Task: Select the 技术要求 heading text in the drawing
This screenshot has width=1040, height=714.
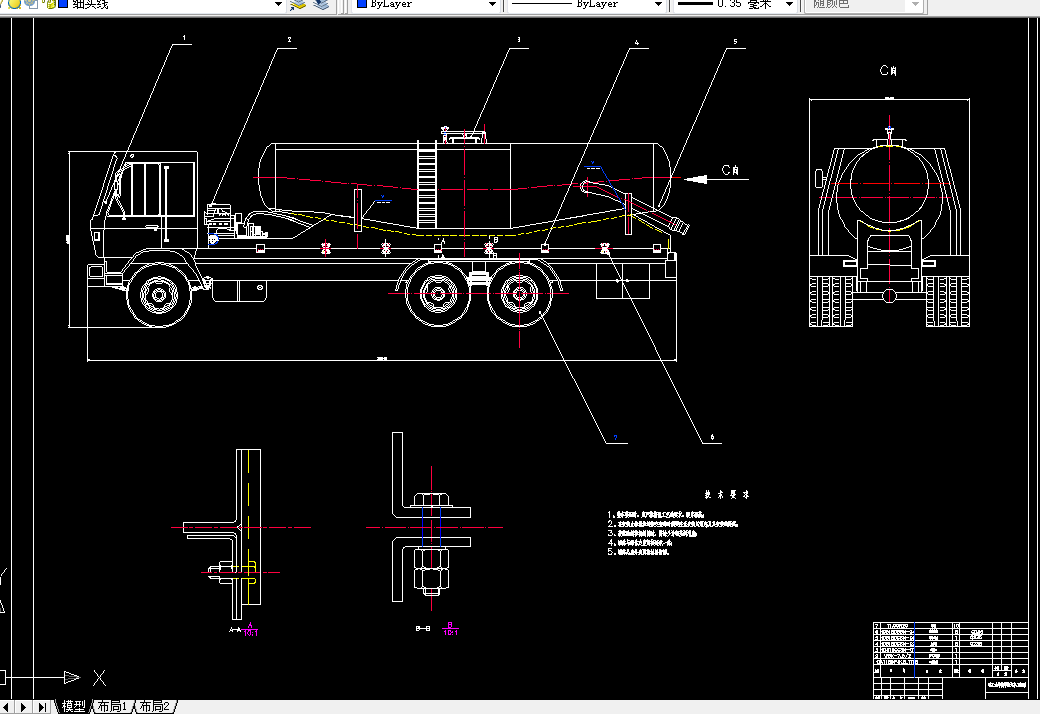Action: click(727, 494)
